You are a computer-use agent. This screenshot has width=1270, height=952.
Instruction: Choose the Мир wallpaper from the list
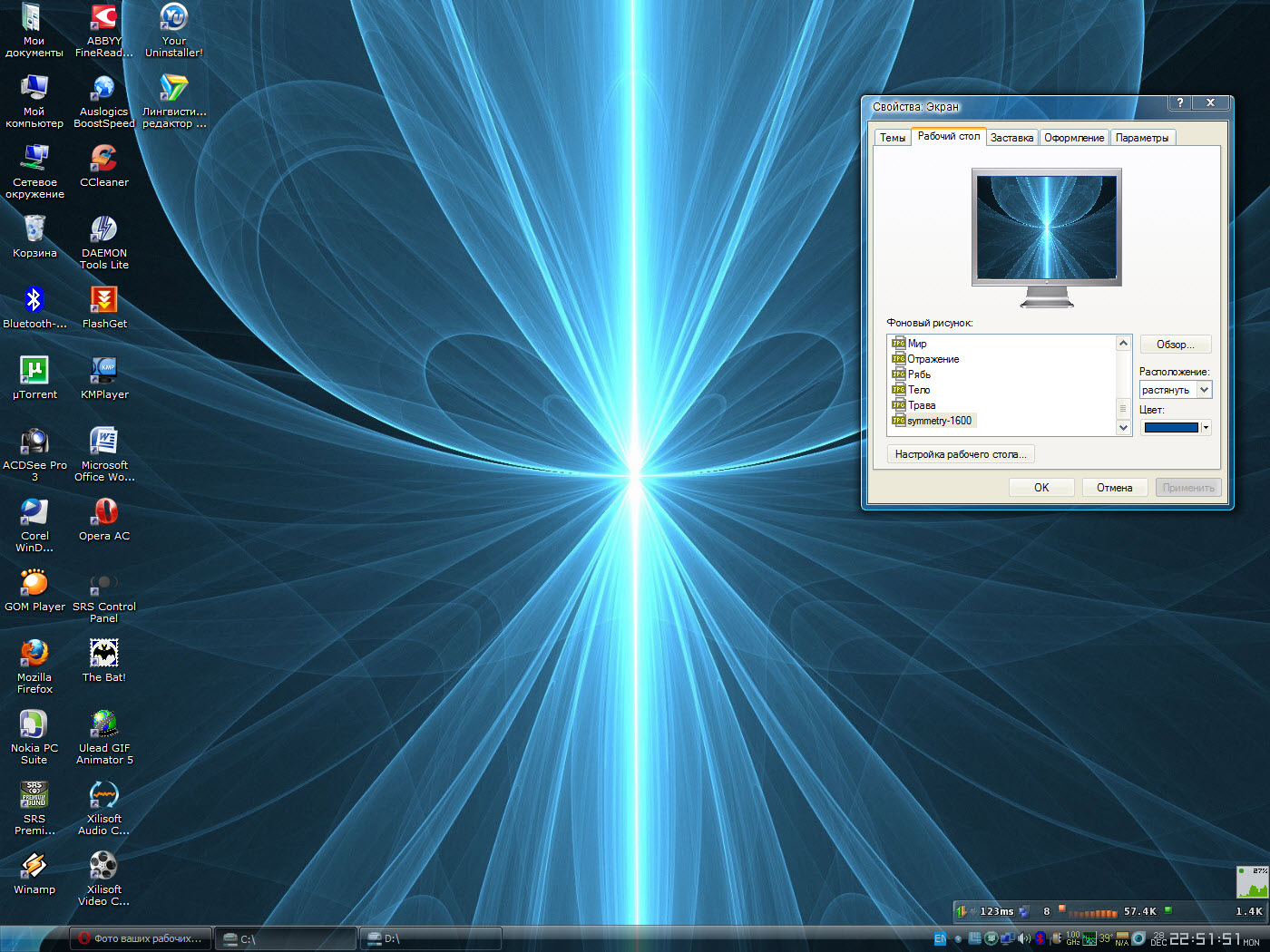click(x=909, y=344)
